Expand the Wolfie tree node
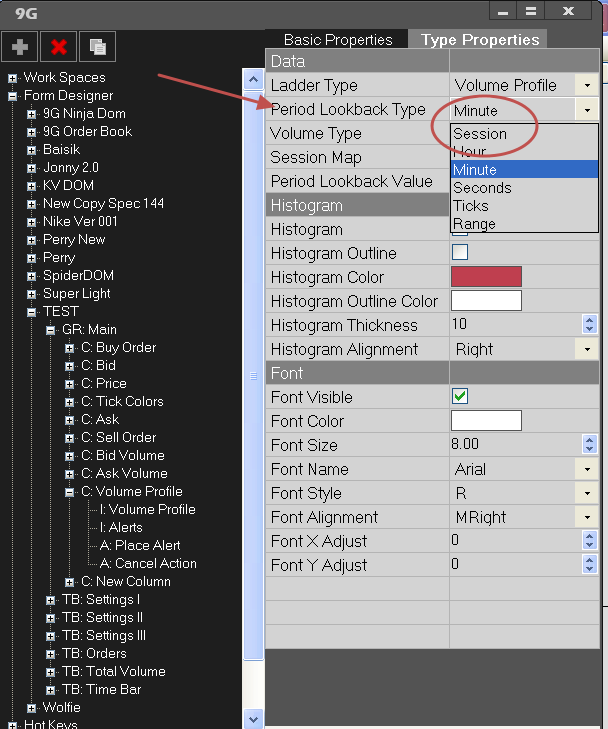The image size is (608, 729). click(31, 708)
